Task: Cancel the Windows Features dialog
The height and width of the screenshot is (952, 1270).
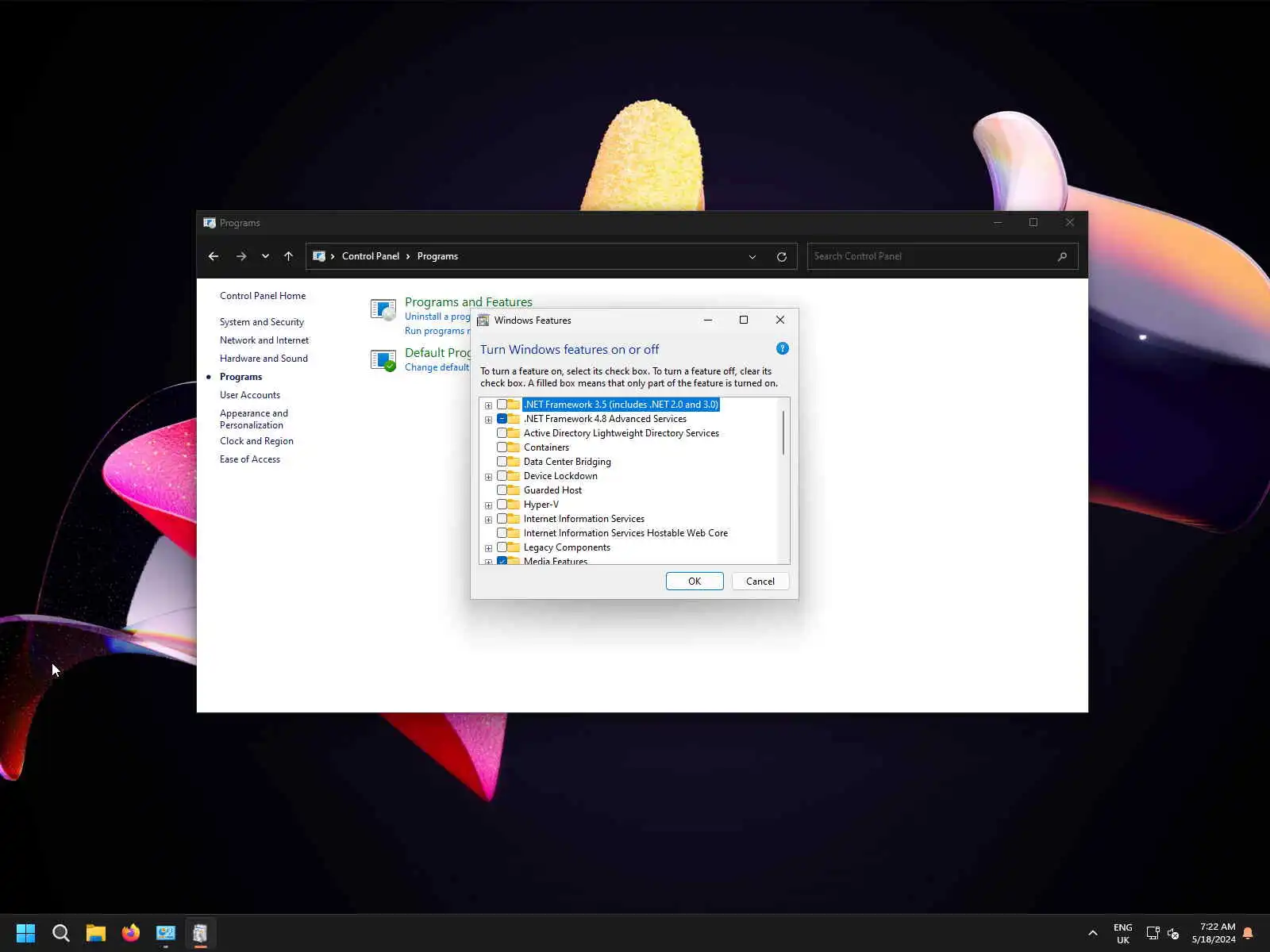Action: [760, 582]
